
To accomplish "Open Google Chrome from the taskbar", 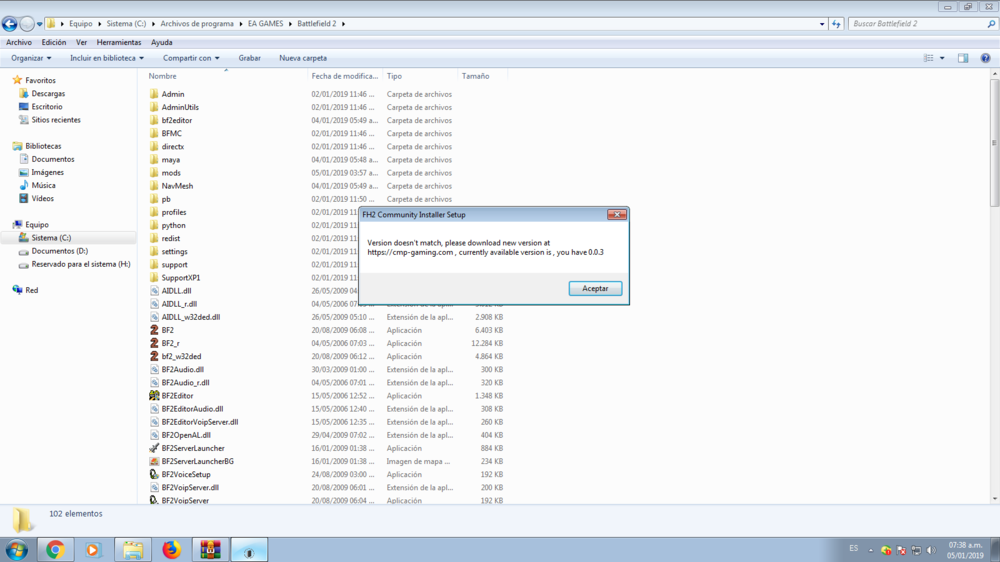I will [x=55, y=549].
